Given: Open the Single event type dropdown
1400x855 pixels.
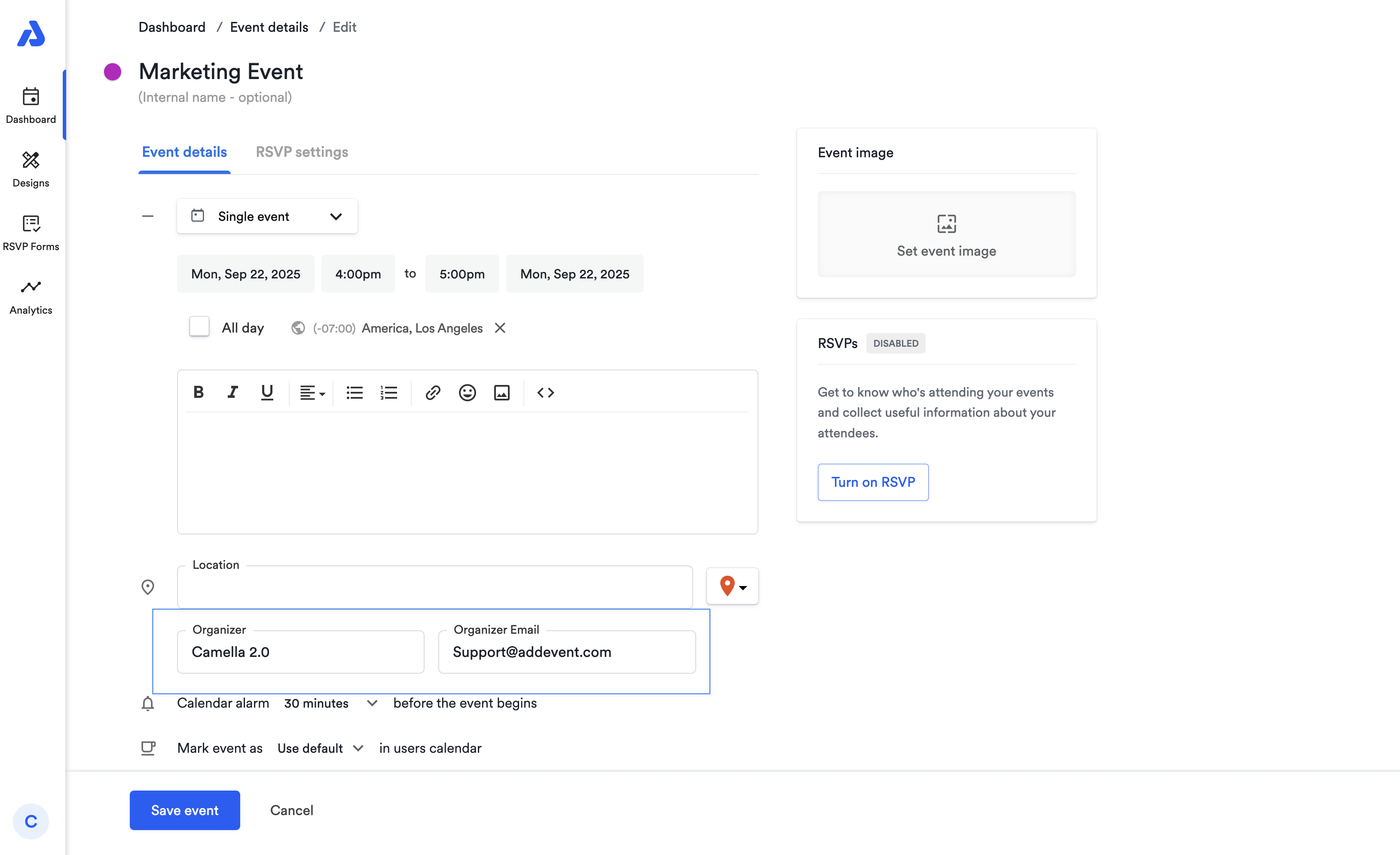Looking at the screenshot, I should click(x=267, y=216).
